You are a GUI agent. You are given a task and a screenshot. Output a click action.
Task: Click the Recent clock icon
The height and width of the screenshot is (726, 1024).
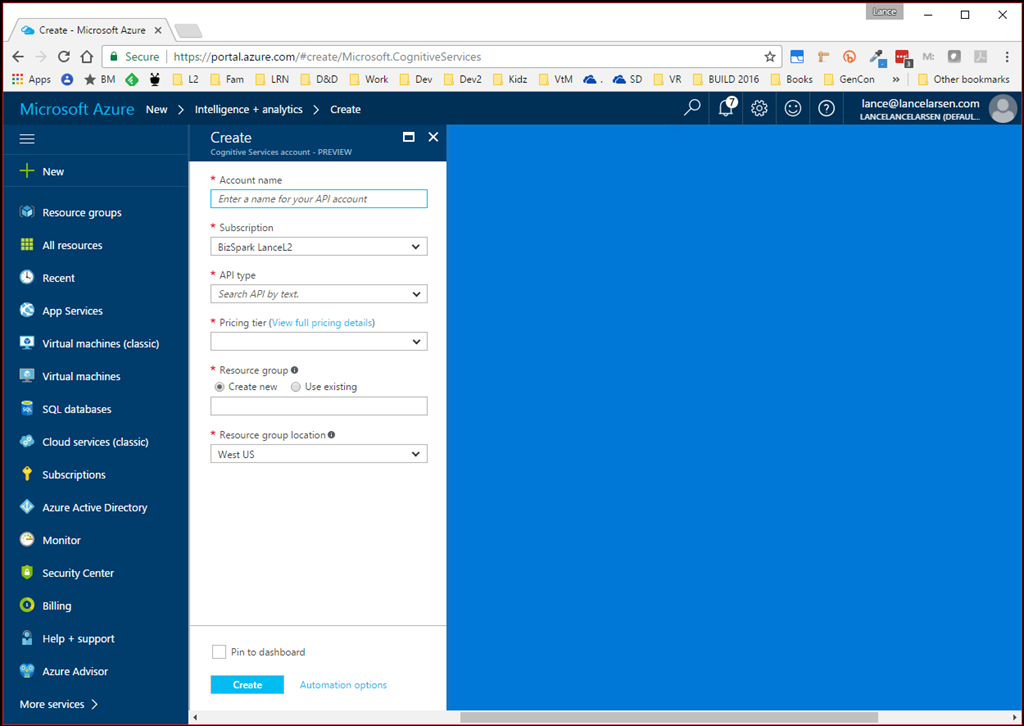pyautogui.click(x=27, y=277)
